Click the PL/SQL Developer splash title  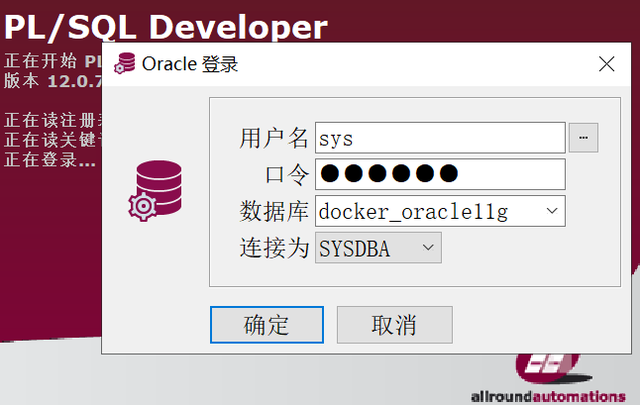(166, 28)
